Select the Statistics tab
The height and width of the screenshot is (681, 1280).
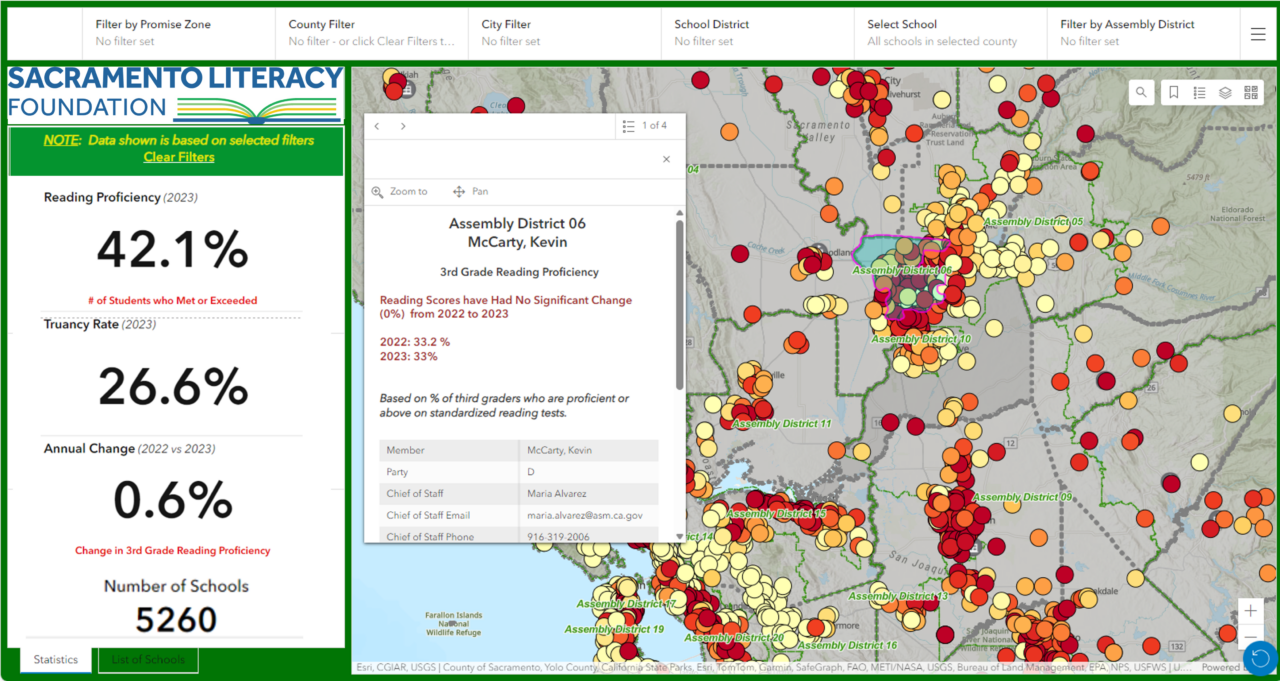(55, 659)
